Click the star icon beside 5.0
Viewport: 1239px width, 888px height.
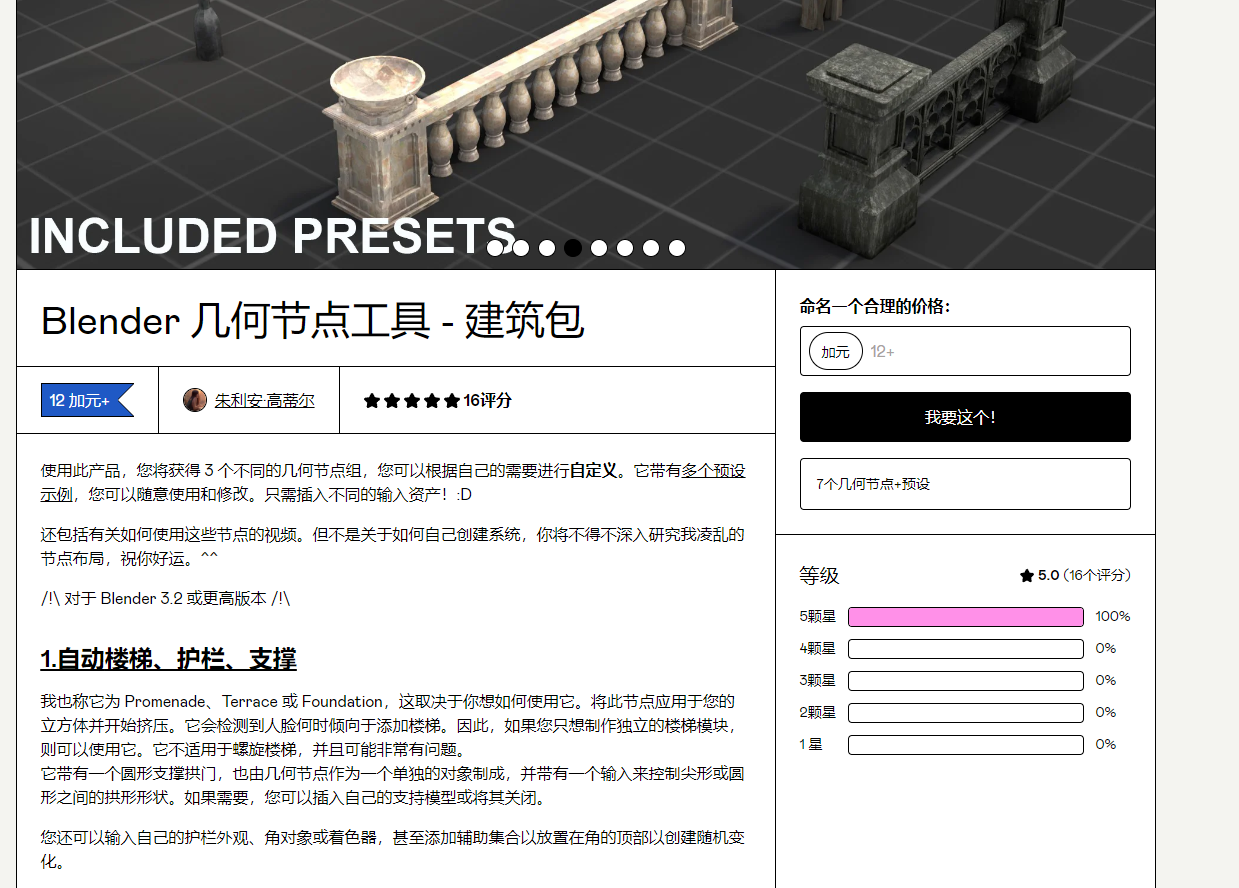pyautogui.click(x=1026, y=575)
